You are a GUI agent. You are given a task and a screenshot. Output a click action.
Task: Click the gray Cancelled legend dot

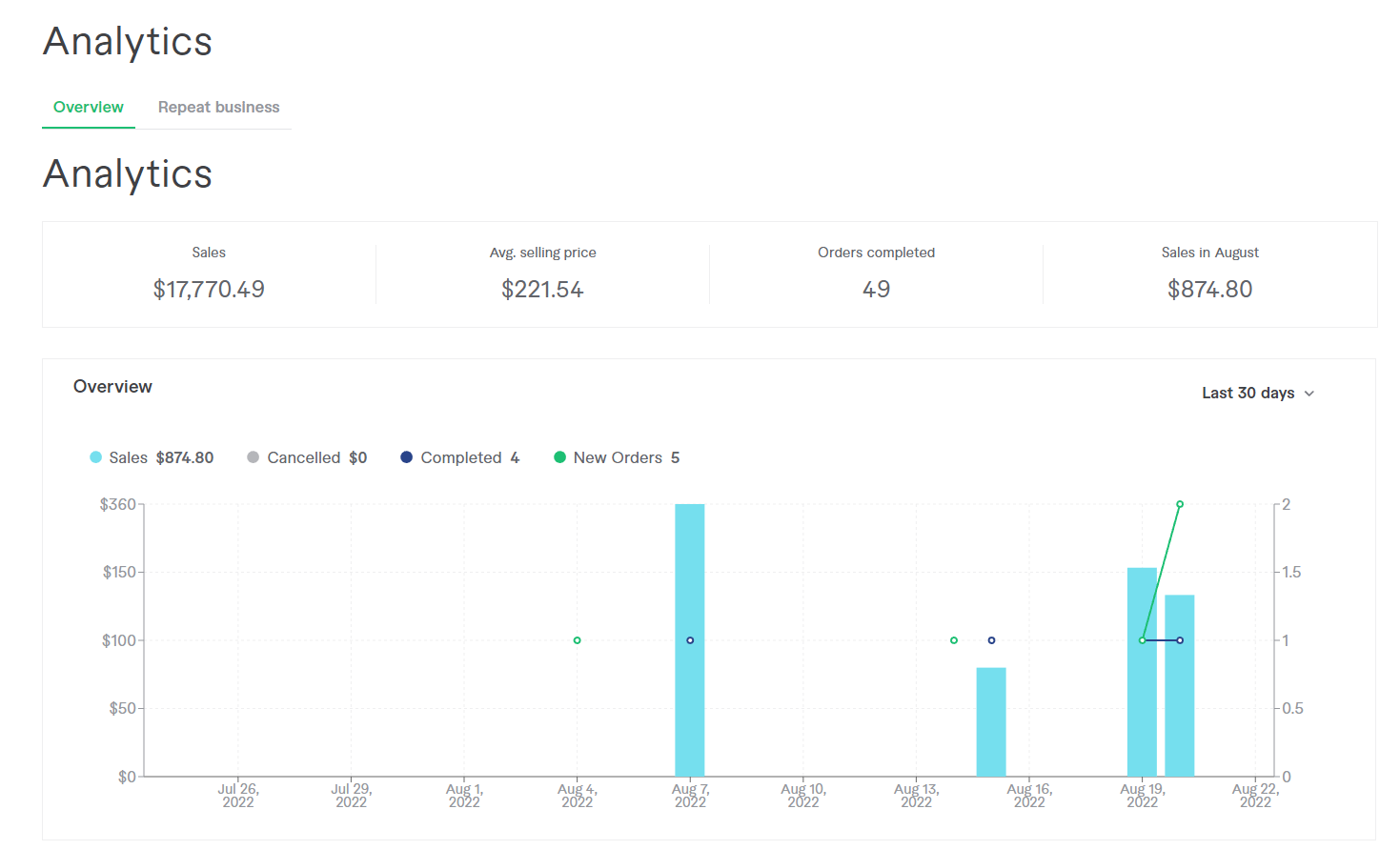point(253,457)
